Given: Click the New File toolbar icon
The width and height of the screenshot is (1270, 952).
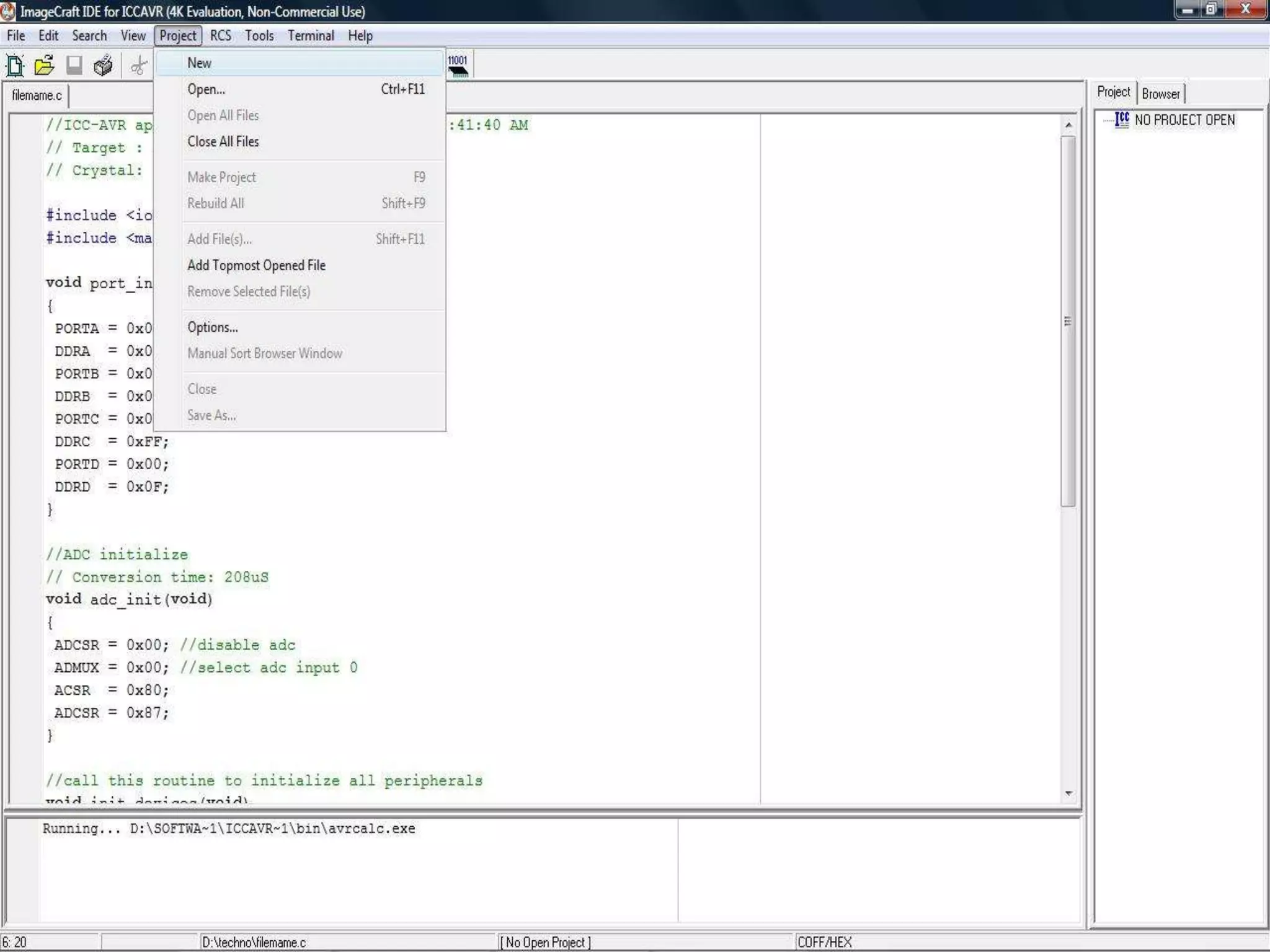Looking at the screenshot, I should pyautogui.click(x=14, y=65).
